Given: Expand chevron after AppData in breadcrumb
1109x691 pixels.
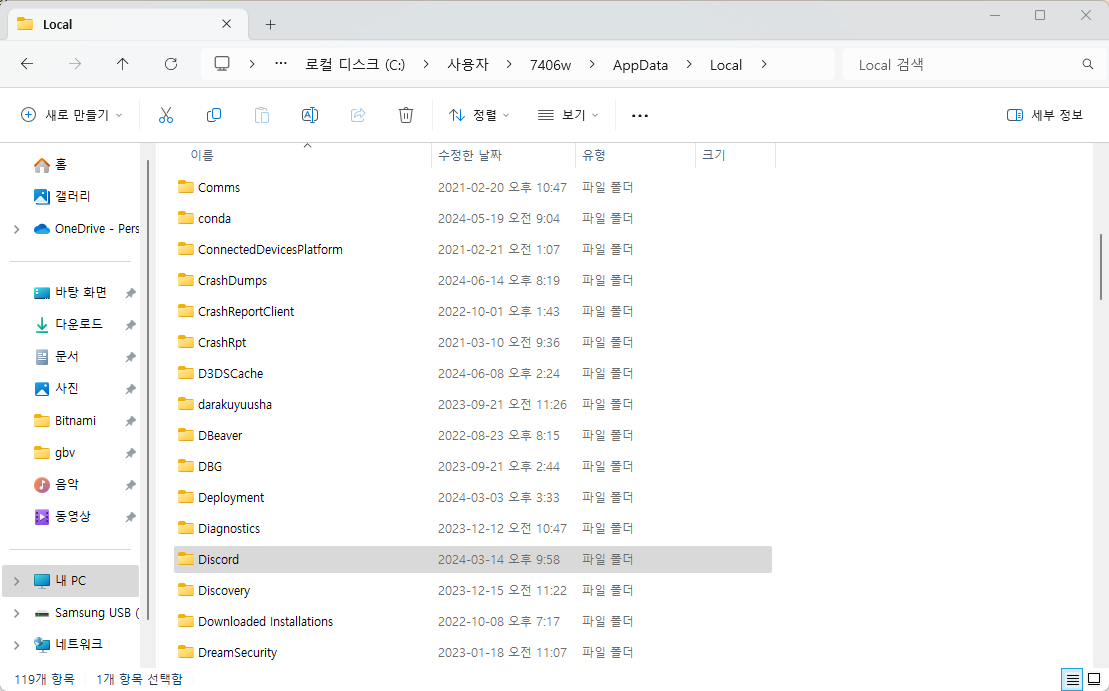Looking at the screenshot, I should (689, 64).
